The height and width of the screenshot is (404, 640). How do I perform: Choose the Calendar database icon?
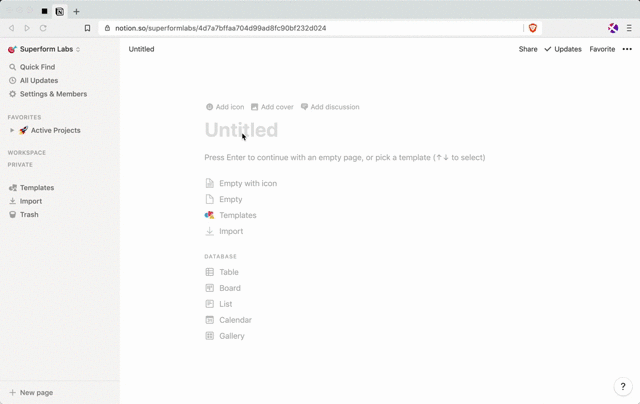pyautogui.click(x=209, y=320)
